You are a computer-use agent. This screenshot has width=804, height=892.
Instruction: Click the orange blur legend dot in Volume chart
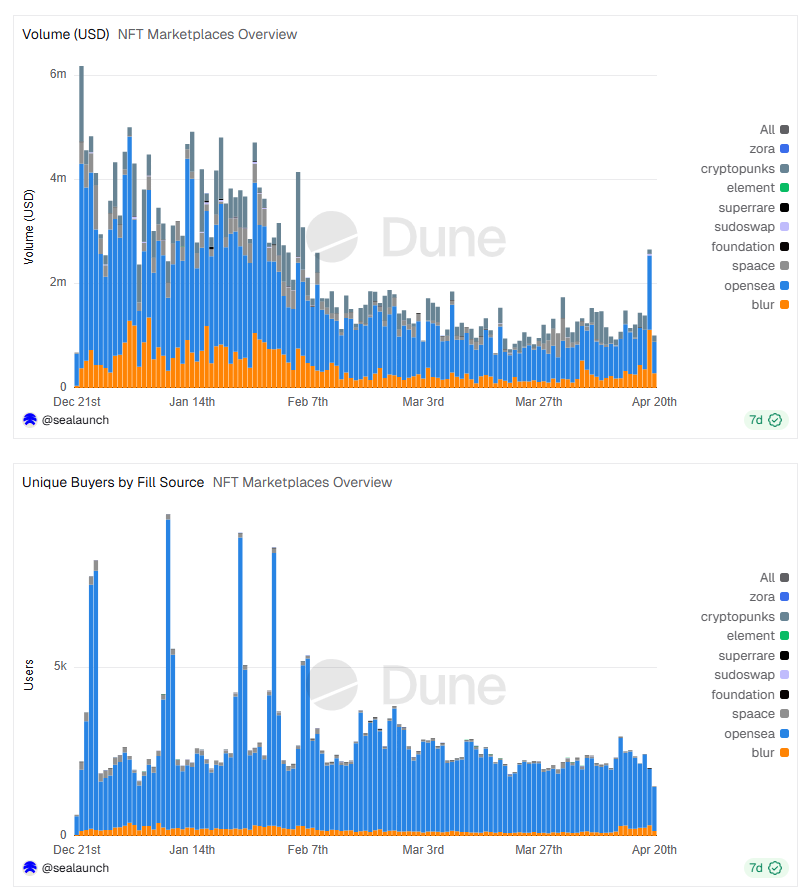point(784,305)
